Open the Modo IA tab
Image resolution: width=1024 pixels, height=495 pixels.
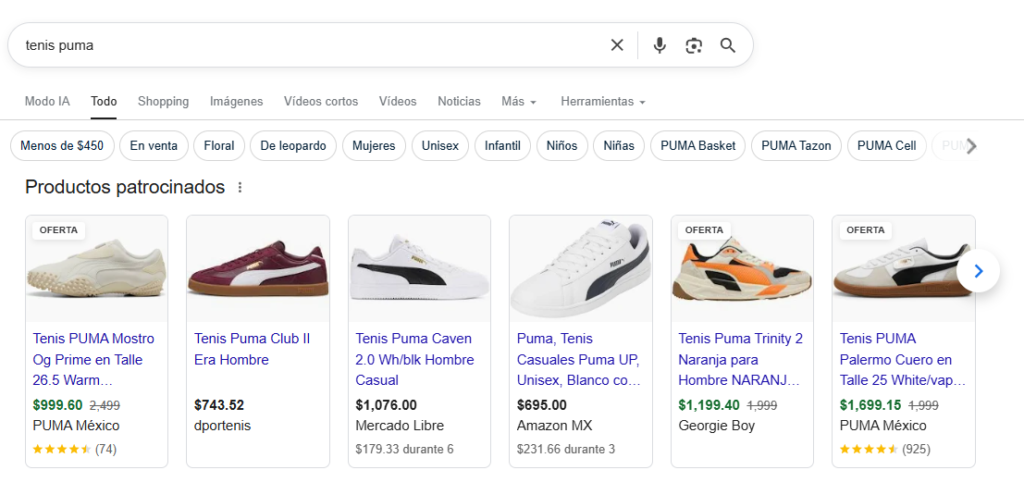[47, 102]
